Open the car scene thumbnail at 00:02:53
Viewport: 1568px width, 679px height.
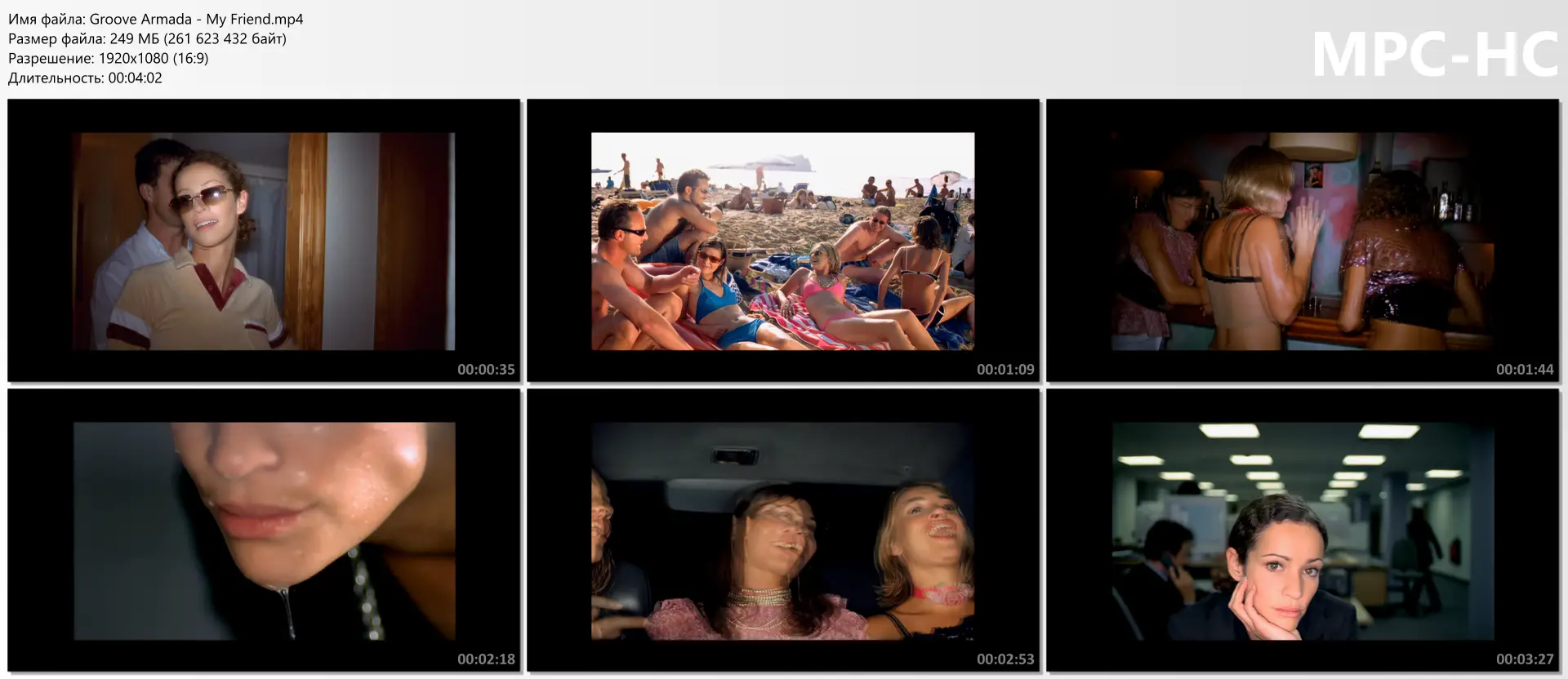(783, 530)
